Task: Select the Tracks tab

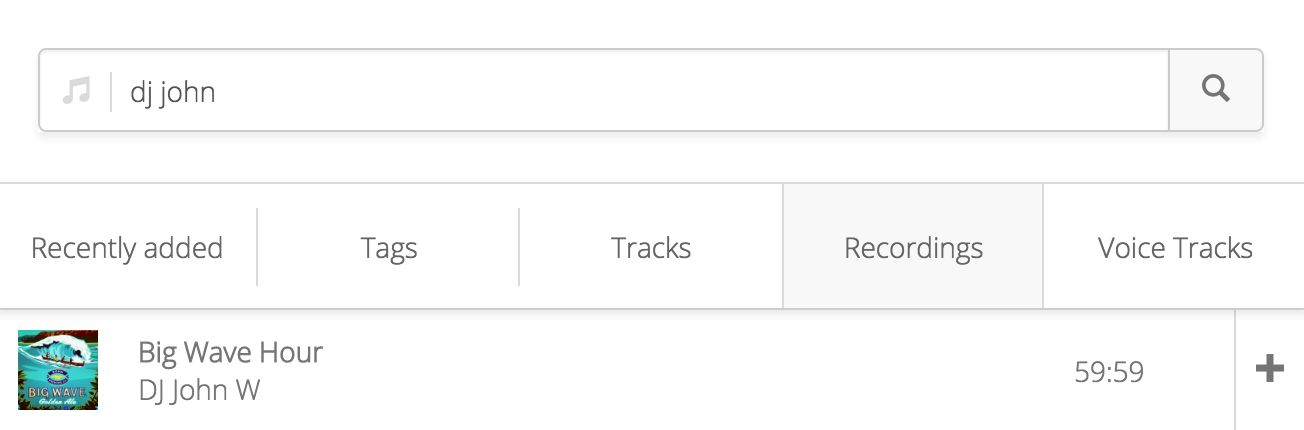Action: click(651, 247)
